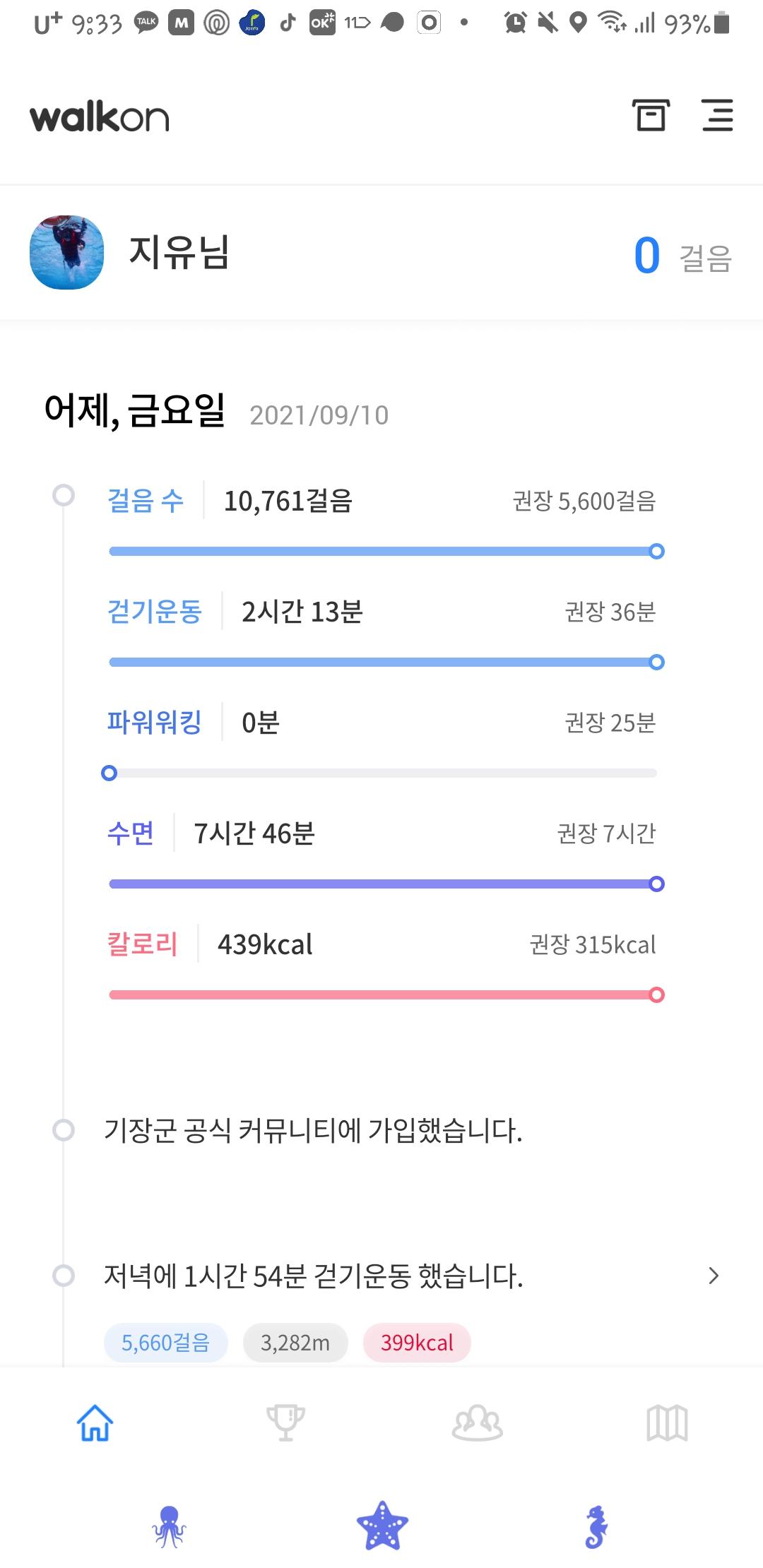Open the hamburger menu icon
Screen dimensions: 763x1568
tap(717, 116)
